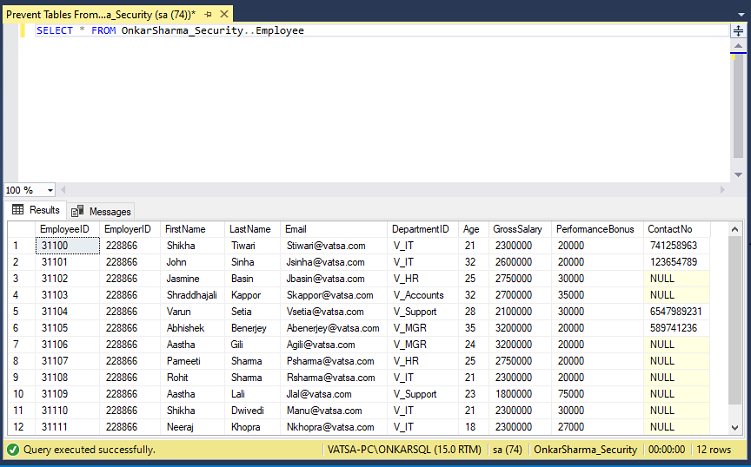The height and width of the screenshot is (467, 751).
Task: Click editor scrollbar up arrow
Action: click(739, 46)
